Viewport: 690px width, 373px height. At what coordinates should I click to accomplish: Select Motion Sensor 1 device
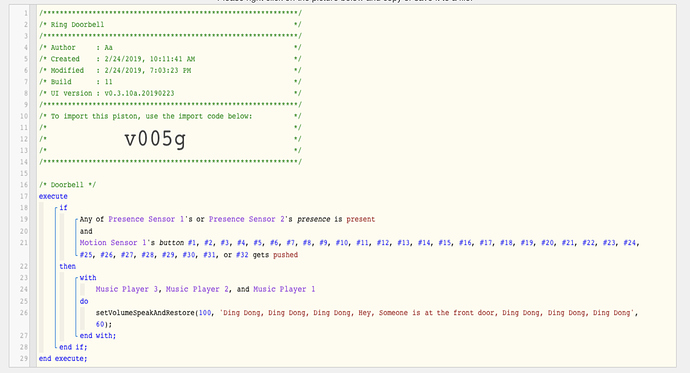tap(113, 242)
